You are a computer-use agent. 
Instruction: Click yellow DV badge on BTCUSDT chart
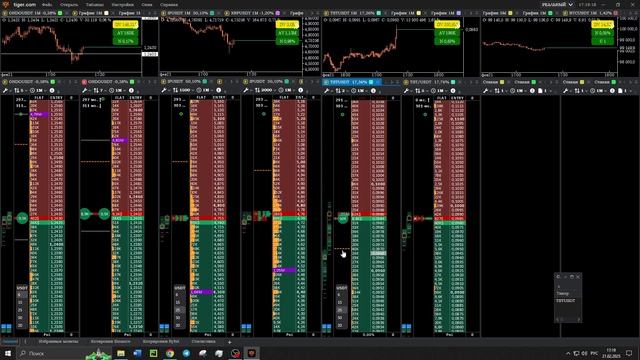click(602, 25)
